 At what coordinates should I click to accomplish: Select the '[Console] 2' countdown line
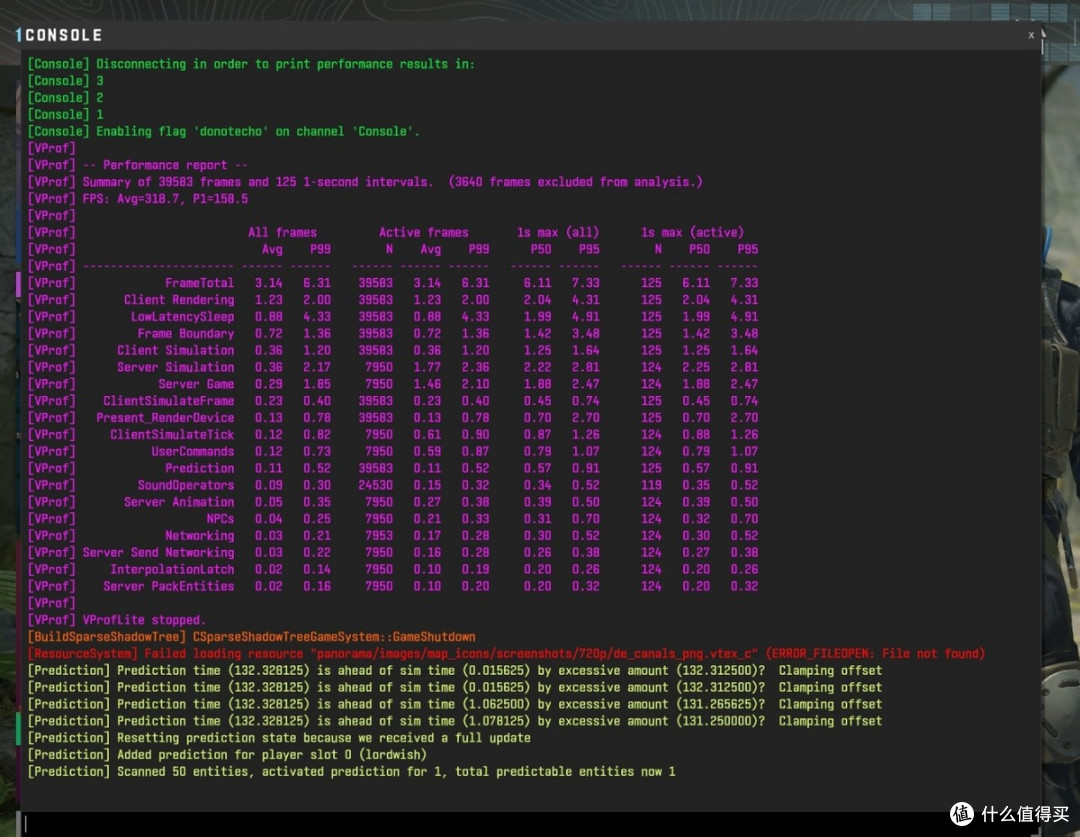[65, 98]
